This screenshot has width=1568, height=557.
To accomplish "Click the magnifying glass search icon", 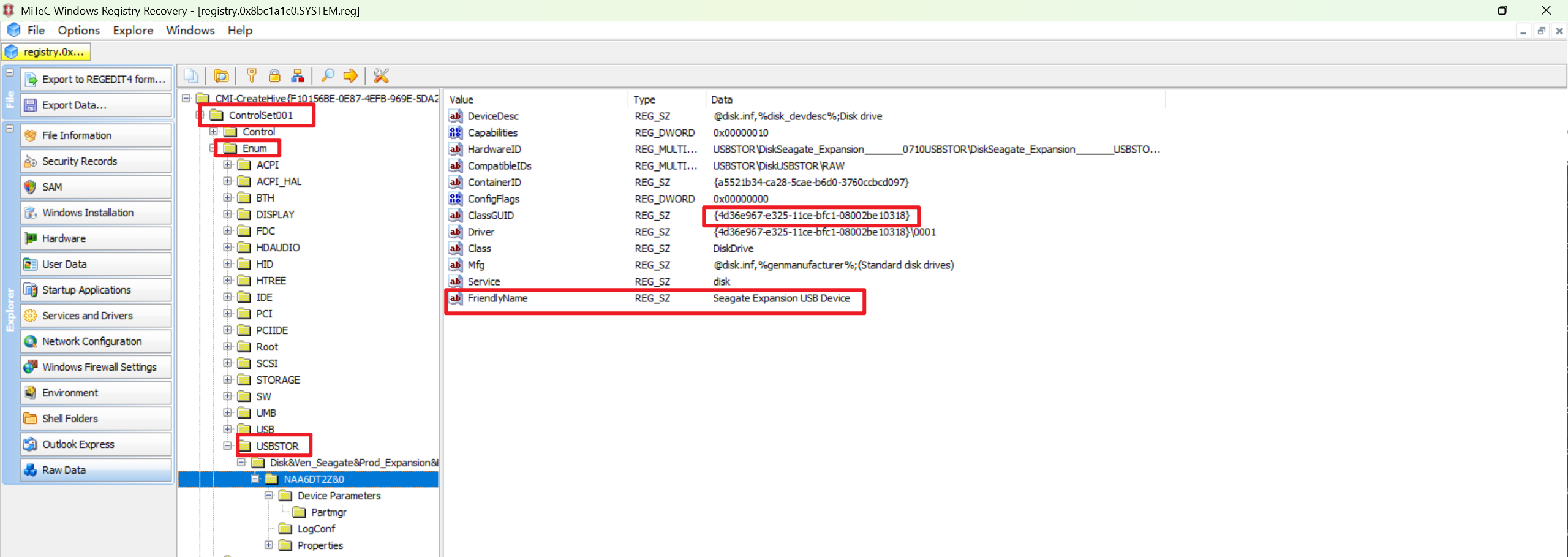I will pos(328,76).
